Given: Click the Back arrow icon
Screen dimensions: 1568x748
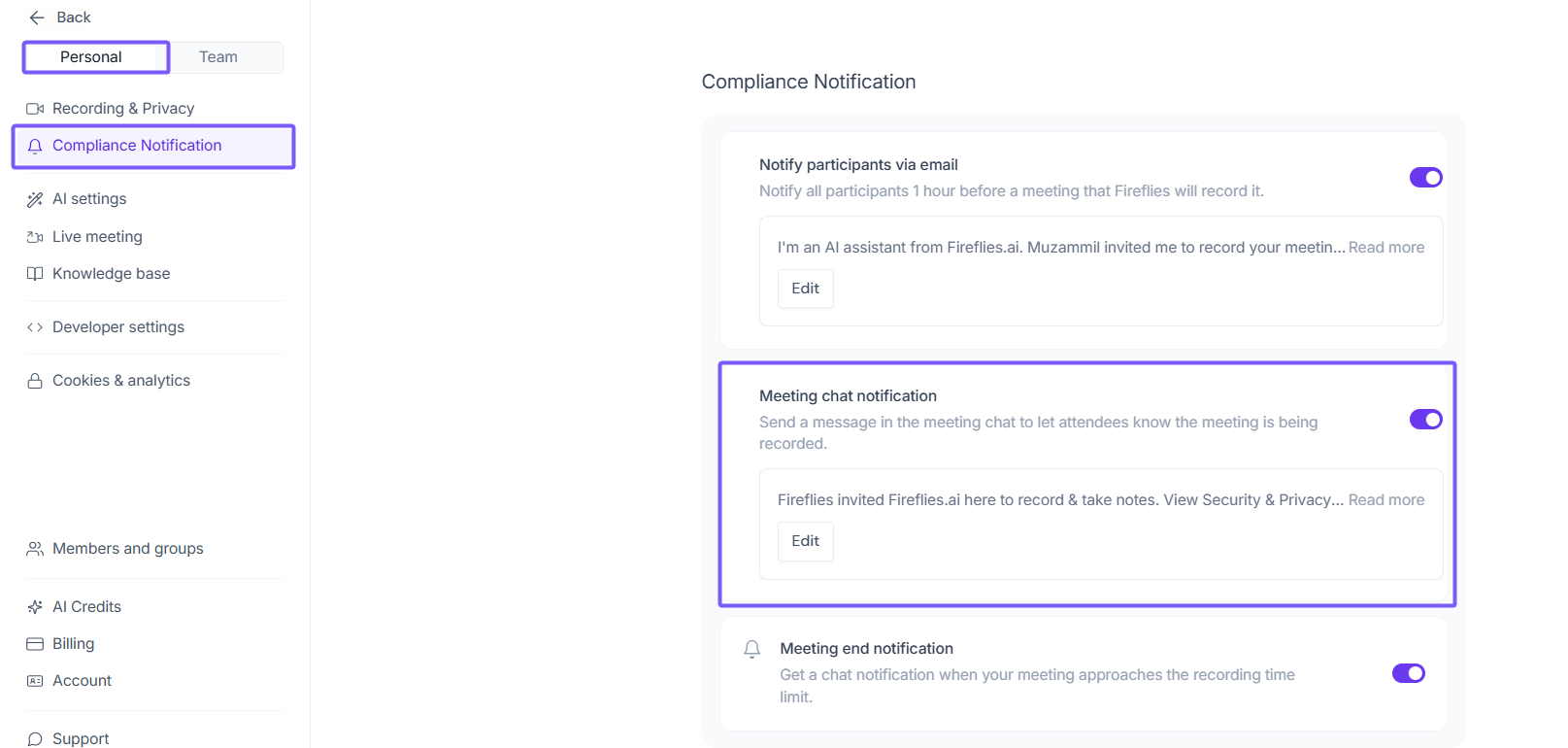Looking at the screenshot, I should (x=37, y=17).
